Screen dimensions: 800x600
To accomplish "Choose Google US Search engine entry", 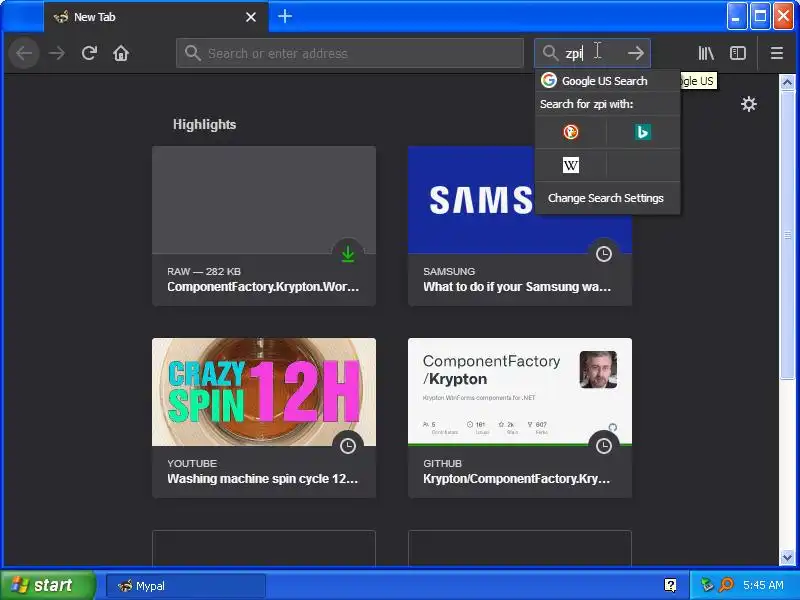I will pyautogui.click(x=607, y=81).
